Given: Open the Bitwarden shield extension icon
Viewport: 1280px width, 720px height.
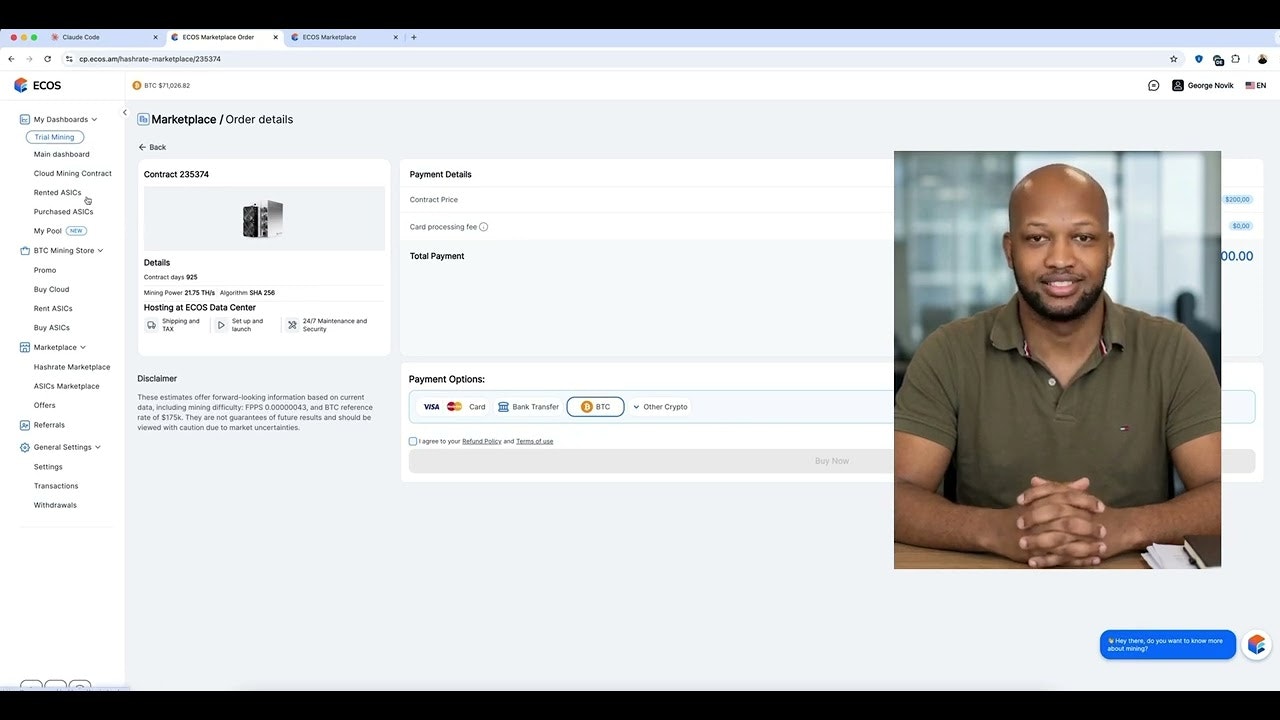Looking at the screenshot, I should (1199, 59).
